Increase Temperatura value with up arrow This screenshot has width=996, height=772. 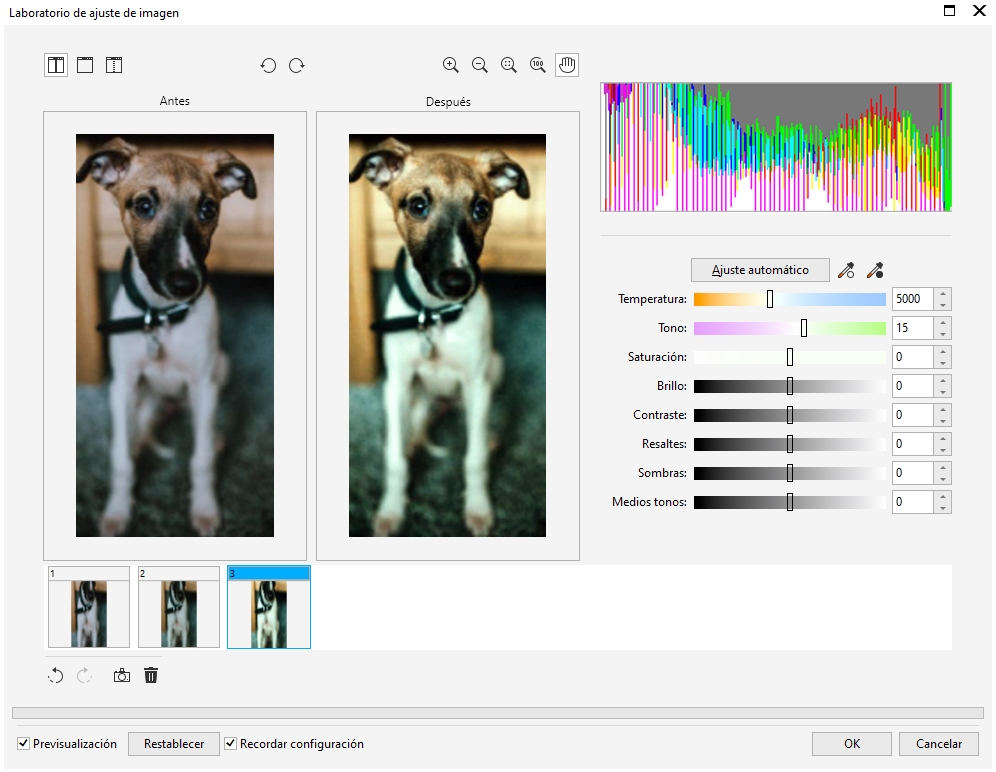[x=943, y=294]
